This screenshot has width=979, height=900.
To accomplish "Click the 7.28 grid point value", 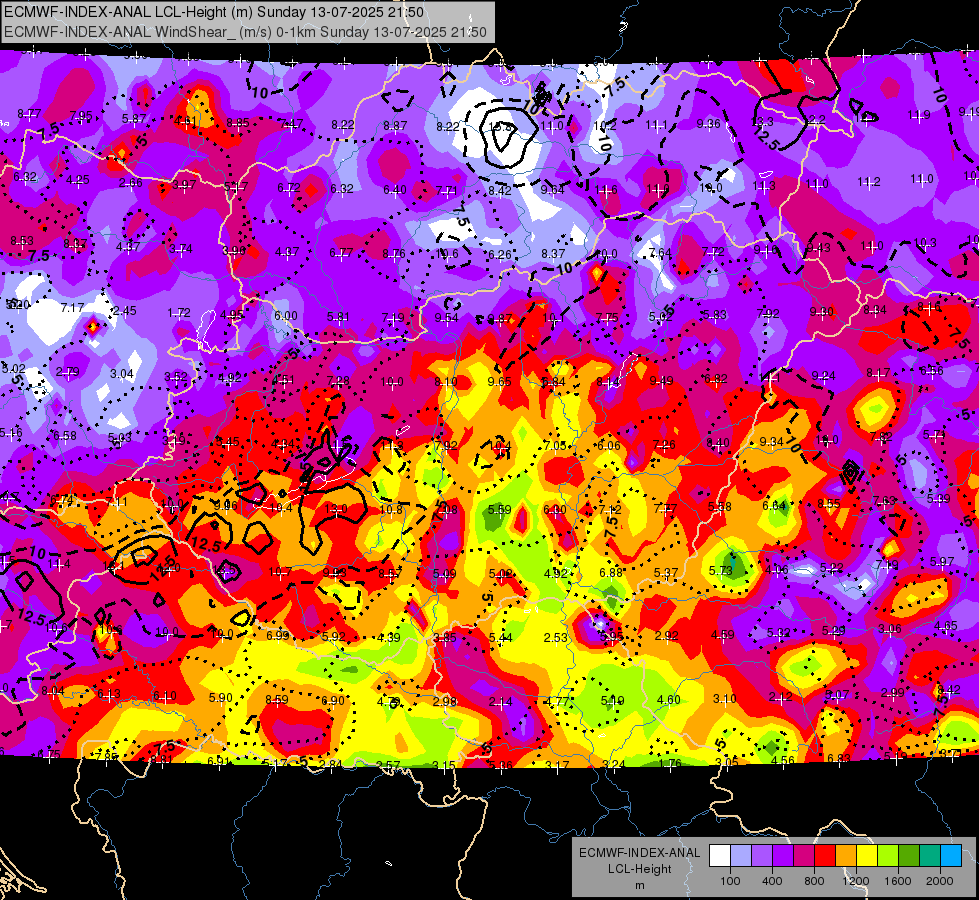I will [x=338, y=380].
